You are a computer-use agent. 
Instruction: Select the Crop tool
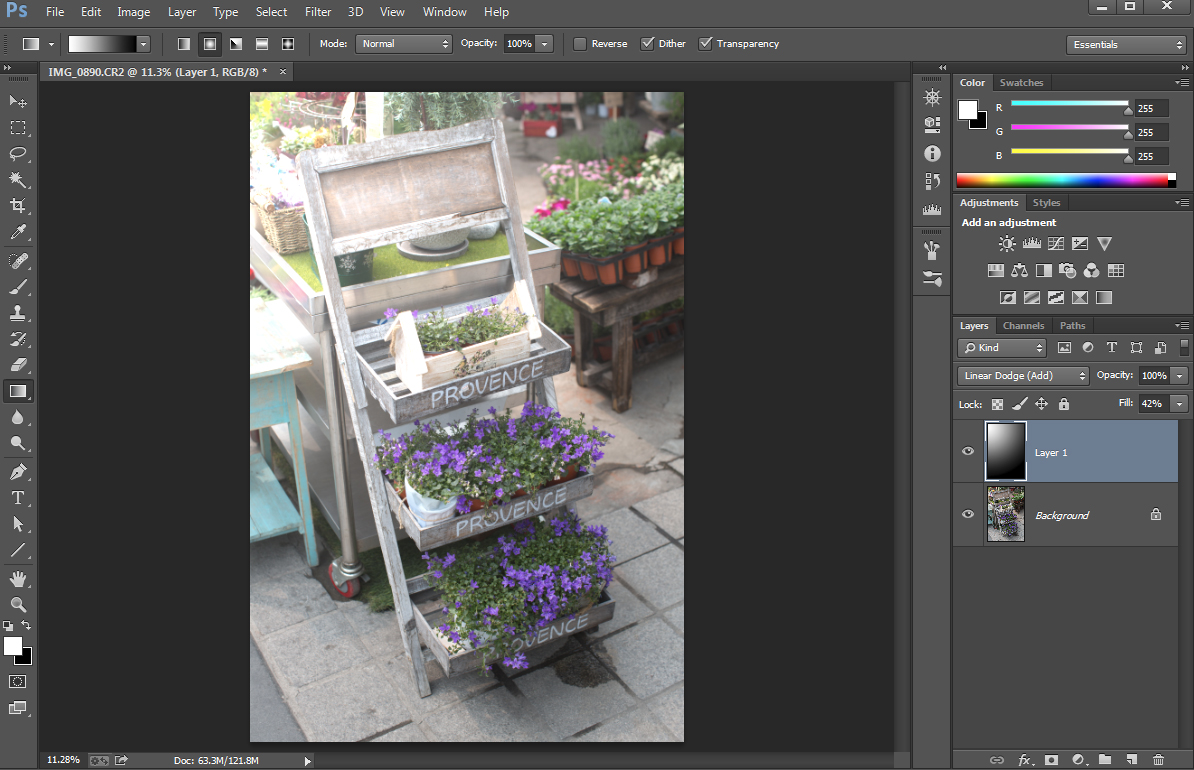18,206
